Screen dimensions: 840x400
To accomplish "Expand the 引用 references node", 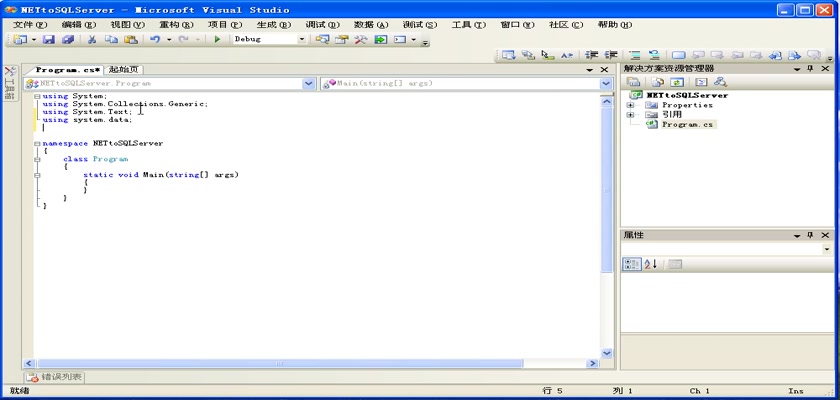I will 631,115.
